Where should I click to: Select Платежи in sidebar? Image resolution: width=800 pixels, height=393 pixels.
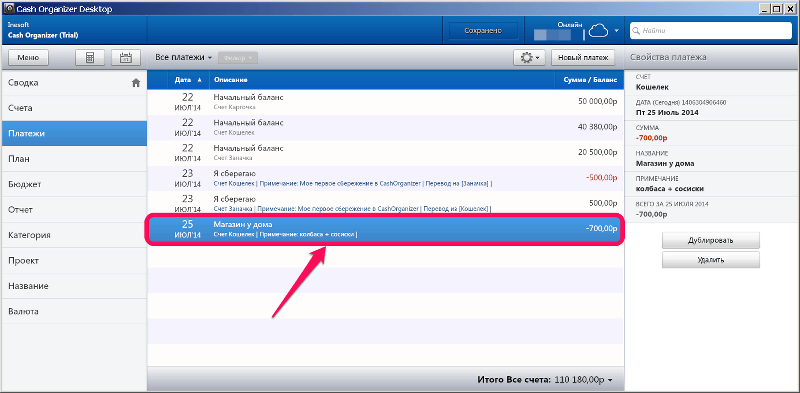(73, 133)
